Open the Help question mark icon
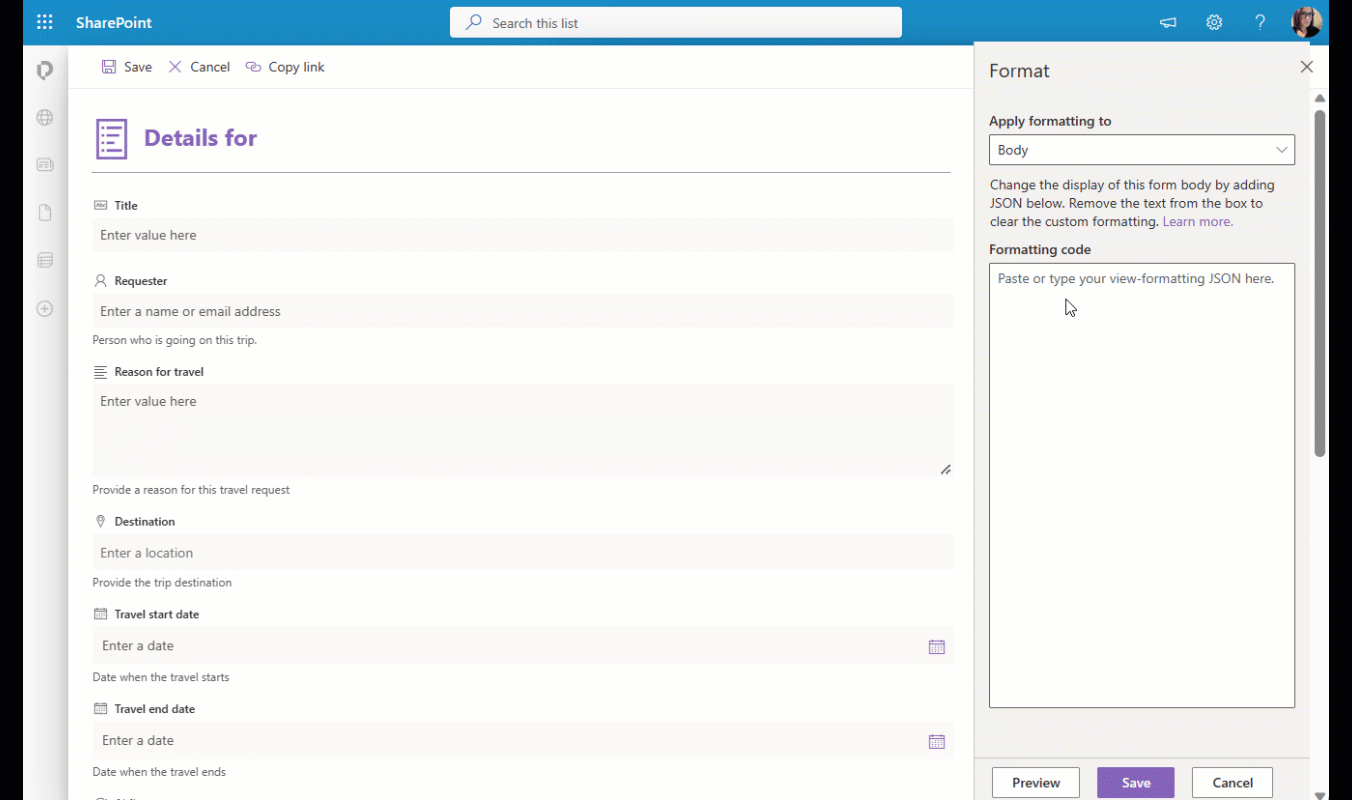 (1259, 22)
